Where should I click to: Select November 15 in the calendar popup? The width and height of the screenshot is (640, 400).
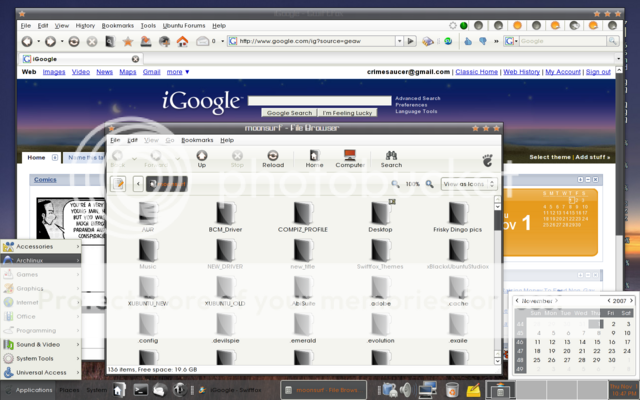[x=597, y=342]
